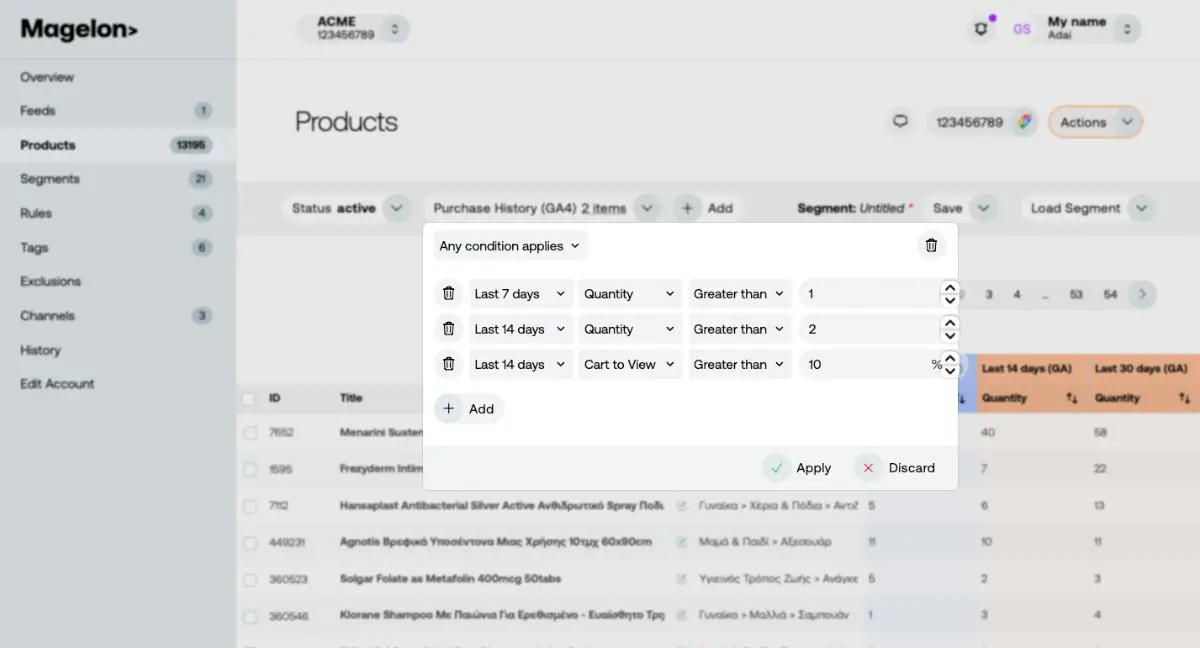Check the row checkbox for ID 1595
This screenshot has width=1200, height=648.
tap(250, 469)
